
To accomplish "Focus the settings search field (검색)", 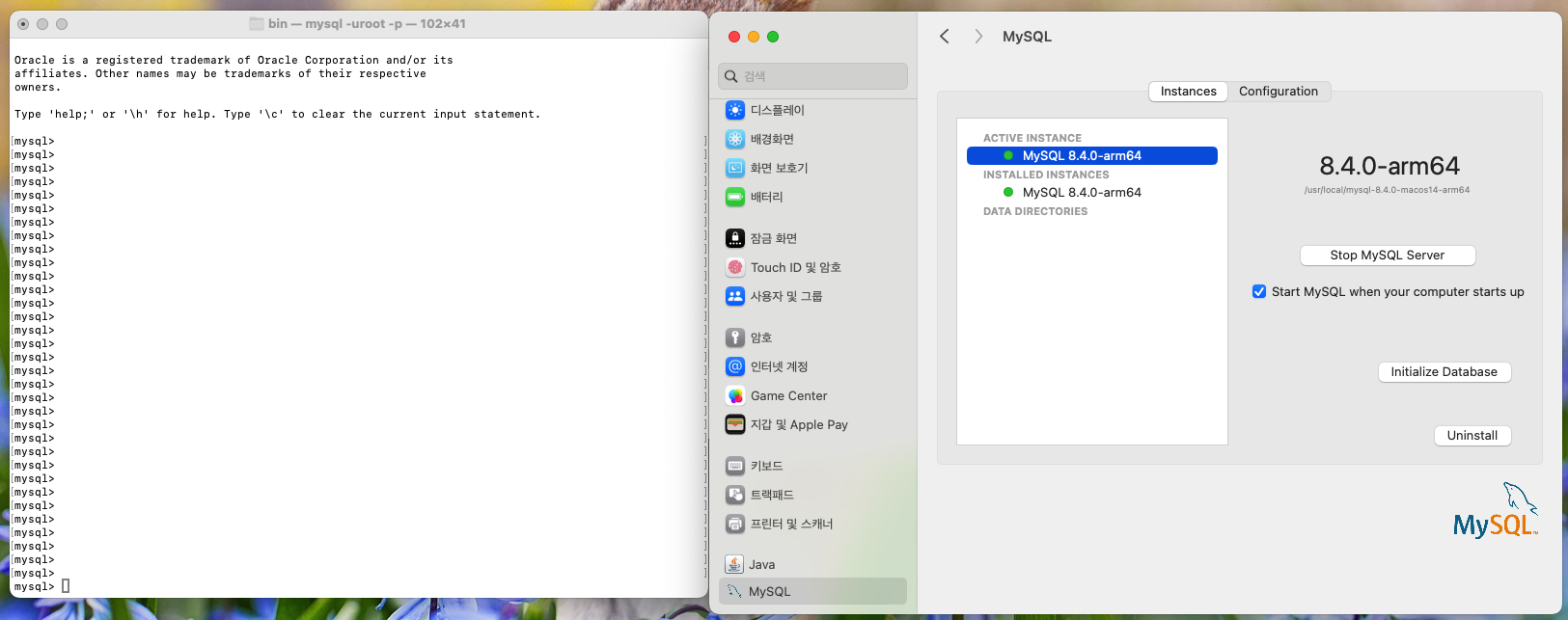I will pos(812,76).
